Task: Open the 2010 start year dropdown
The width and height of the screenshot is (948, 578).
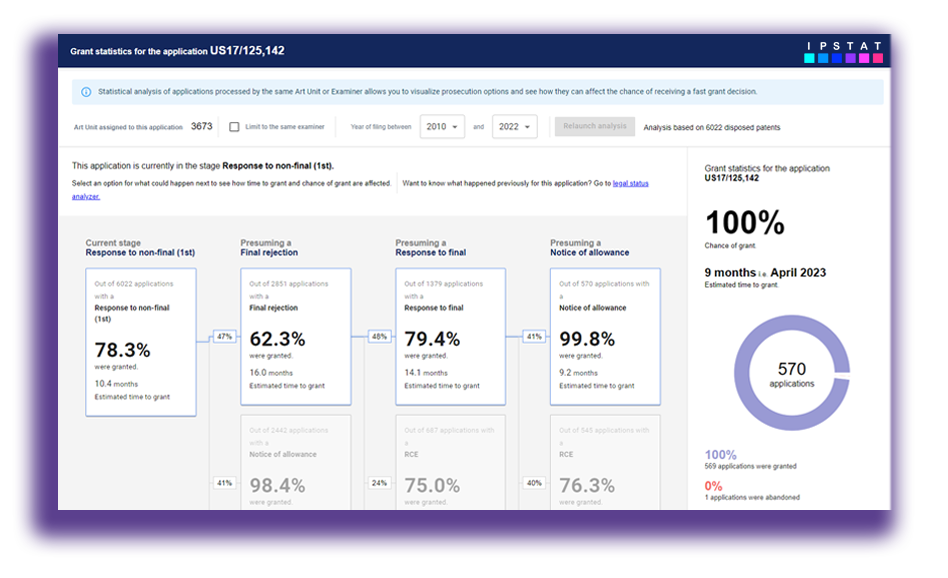Action: click(x=442, y=126)
